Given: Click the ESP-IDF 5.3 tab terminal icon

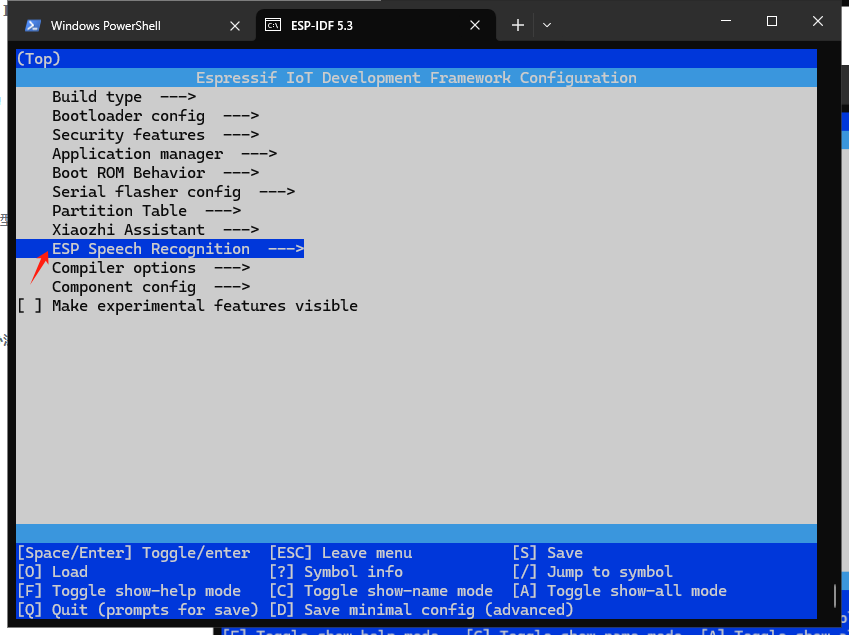Looking at the screenshot, I should point(272,25).
